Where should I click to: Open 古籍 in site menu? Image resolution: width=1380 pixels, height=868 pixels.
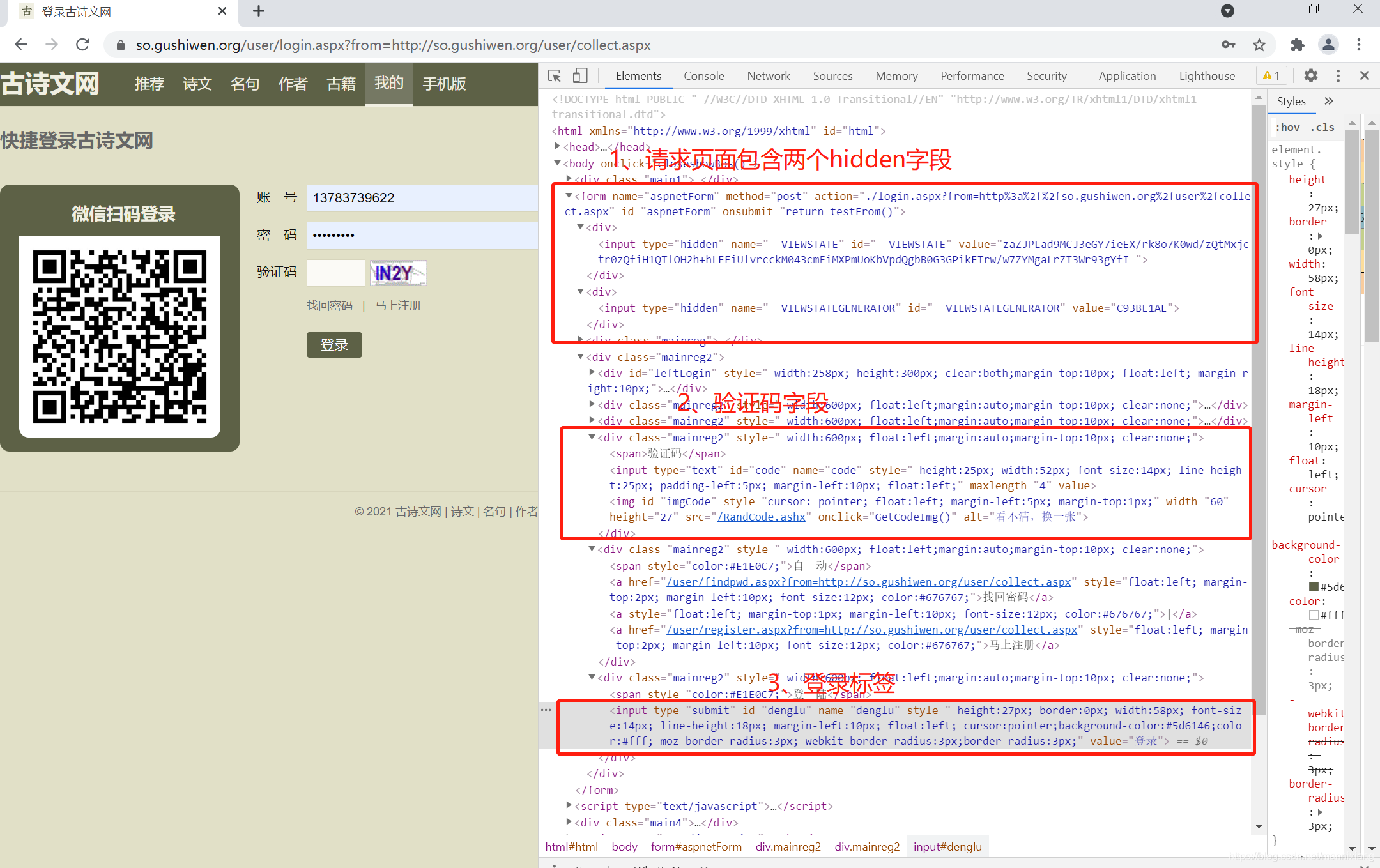(341, 84)
